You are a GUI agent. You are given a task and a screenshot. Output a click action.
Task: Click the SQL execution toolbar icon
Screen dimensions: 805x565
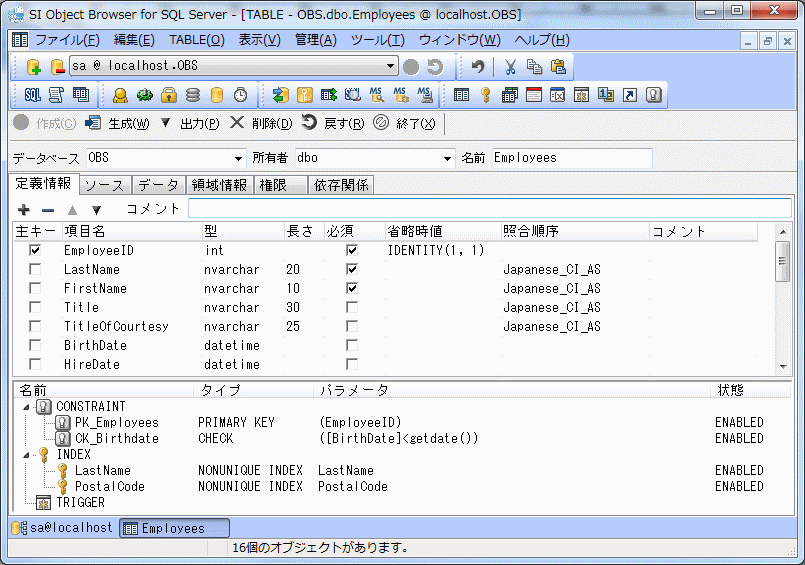click(x=32, y=95)
